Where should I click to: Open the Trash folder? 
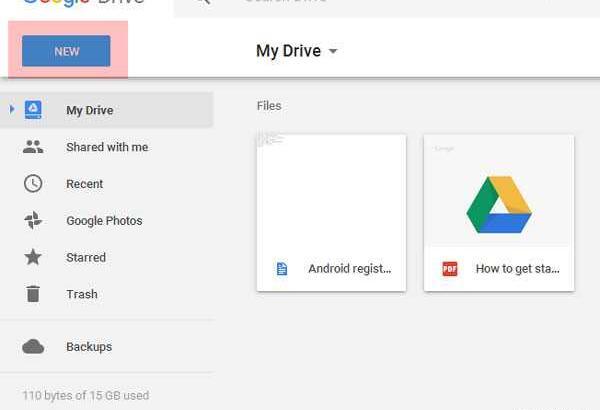click(x=82, y=294)
